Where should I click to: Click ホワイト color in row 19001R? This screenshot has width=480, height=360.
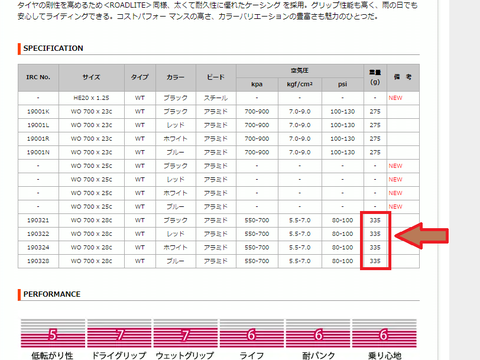tap(175, 139)
